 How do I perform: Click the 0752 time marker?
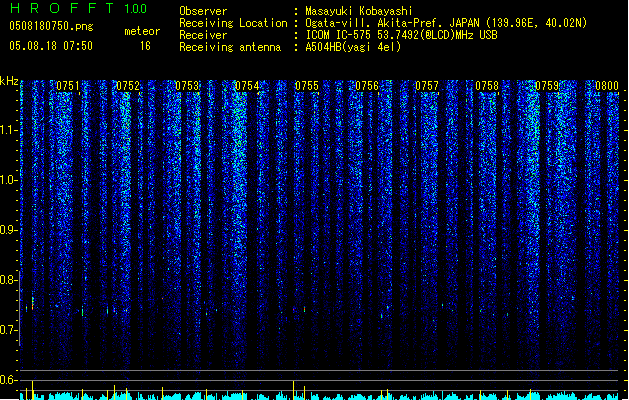(x=128, y=86)
